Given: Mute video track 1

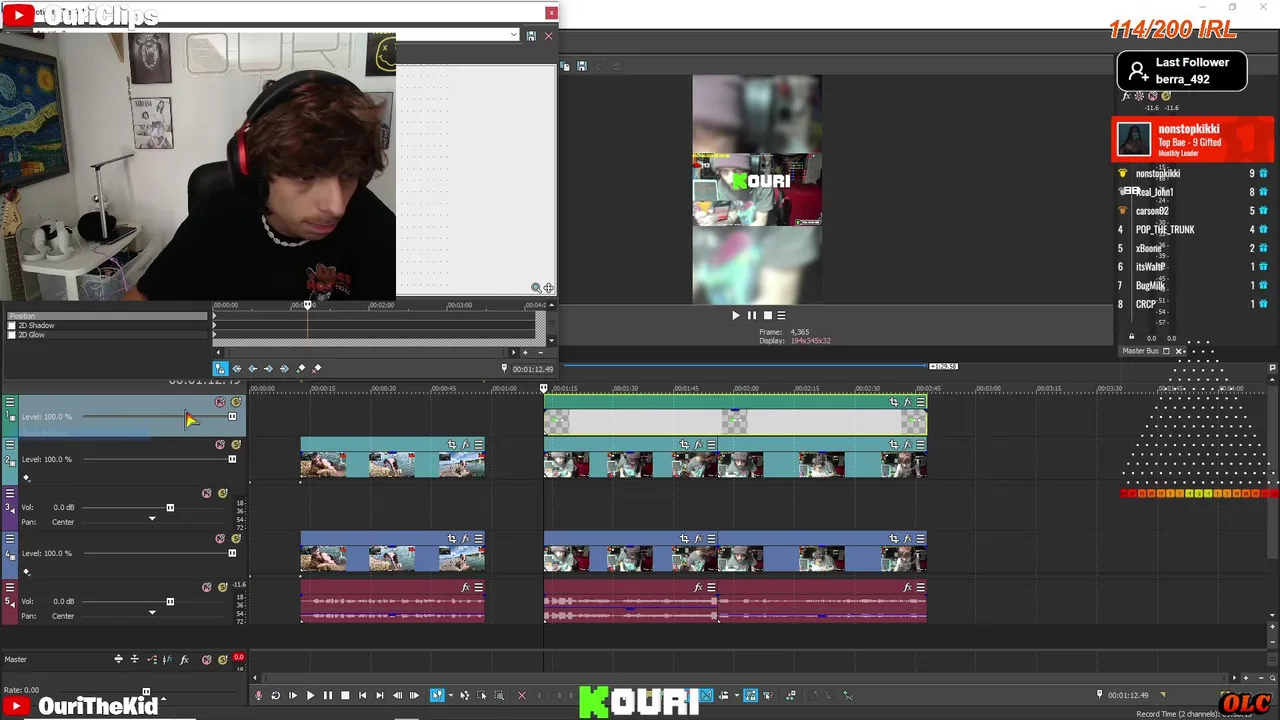Looking at the screenshot, I should pos(220,402).
